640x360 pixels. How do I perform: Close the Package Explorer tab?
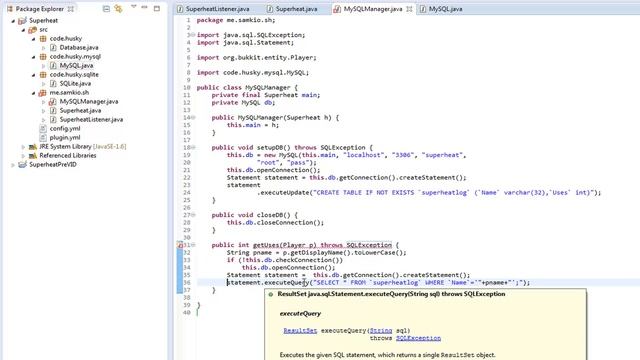click(x=71, y=9)
